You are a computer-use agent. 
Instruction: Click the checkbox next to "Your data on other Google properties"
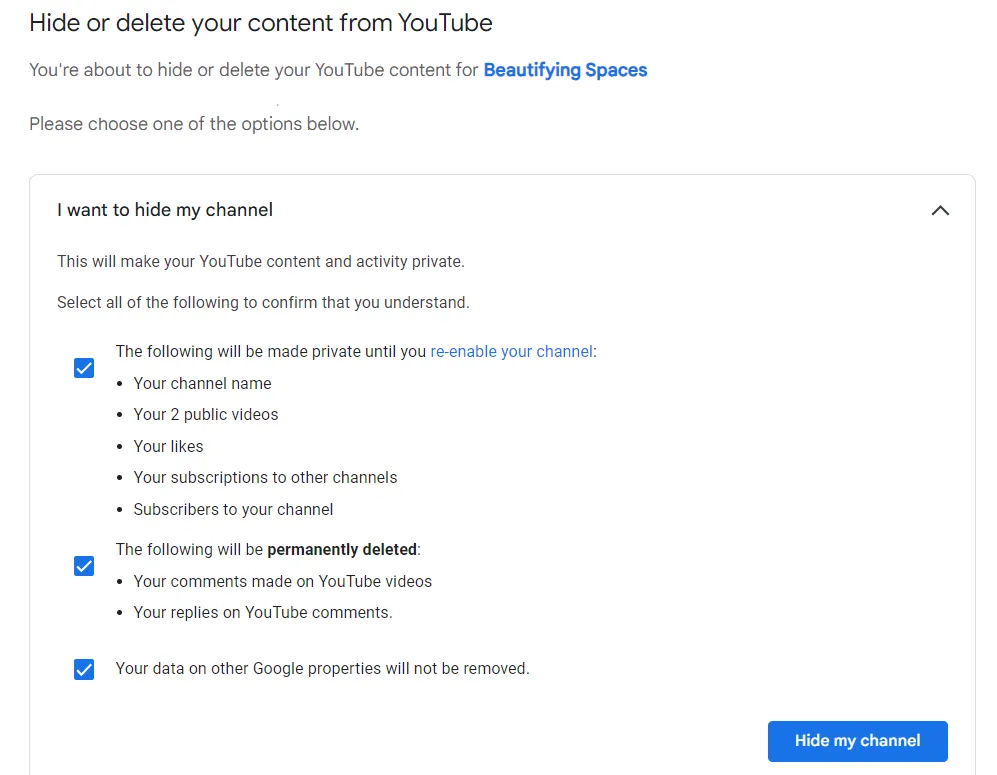point(84,669)
